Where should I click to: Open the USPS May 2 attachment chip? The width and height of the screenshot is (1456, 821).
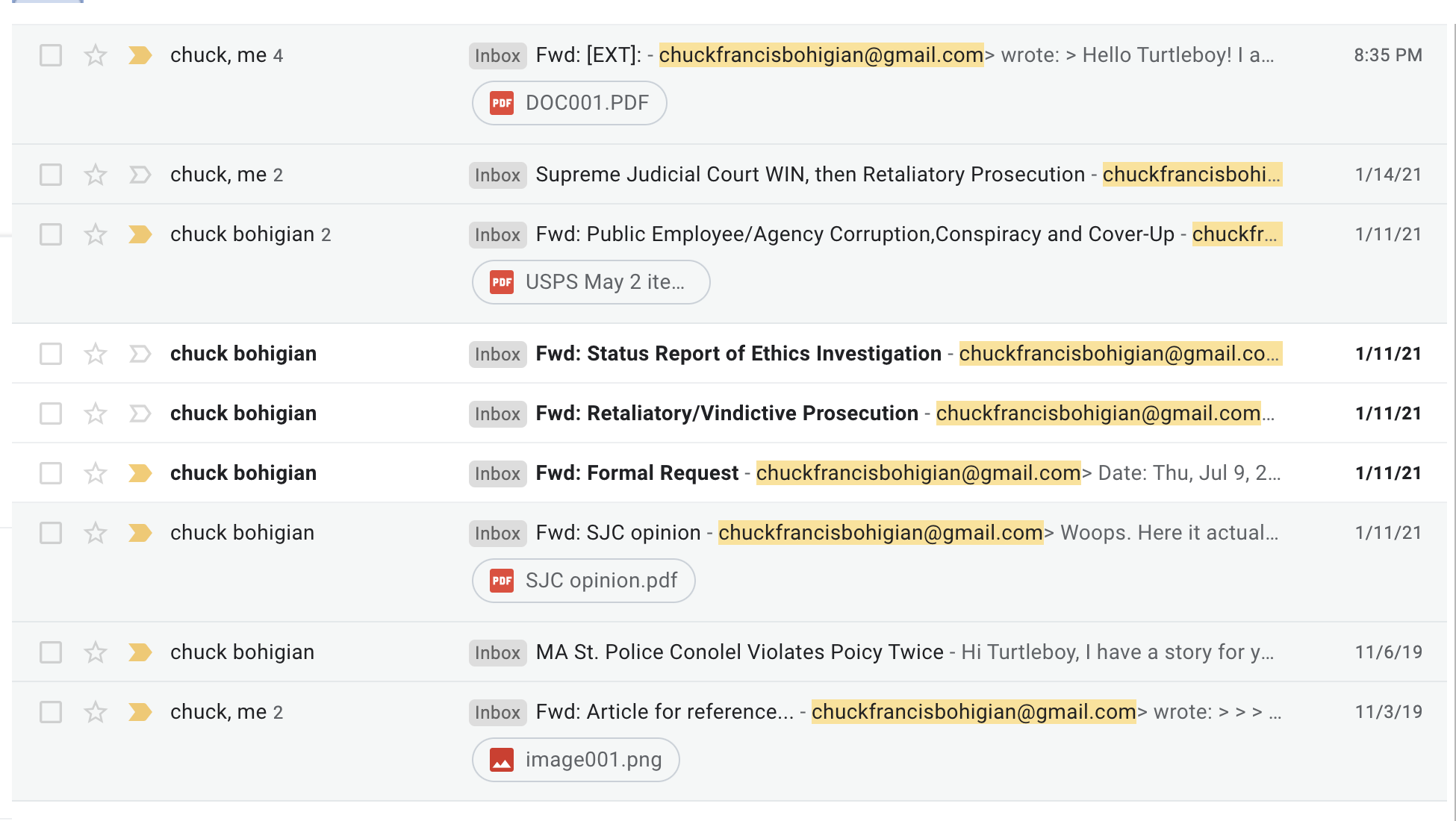[x=591, y=282]
